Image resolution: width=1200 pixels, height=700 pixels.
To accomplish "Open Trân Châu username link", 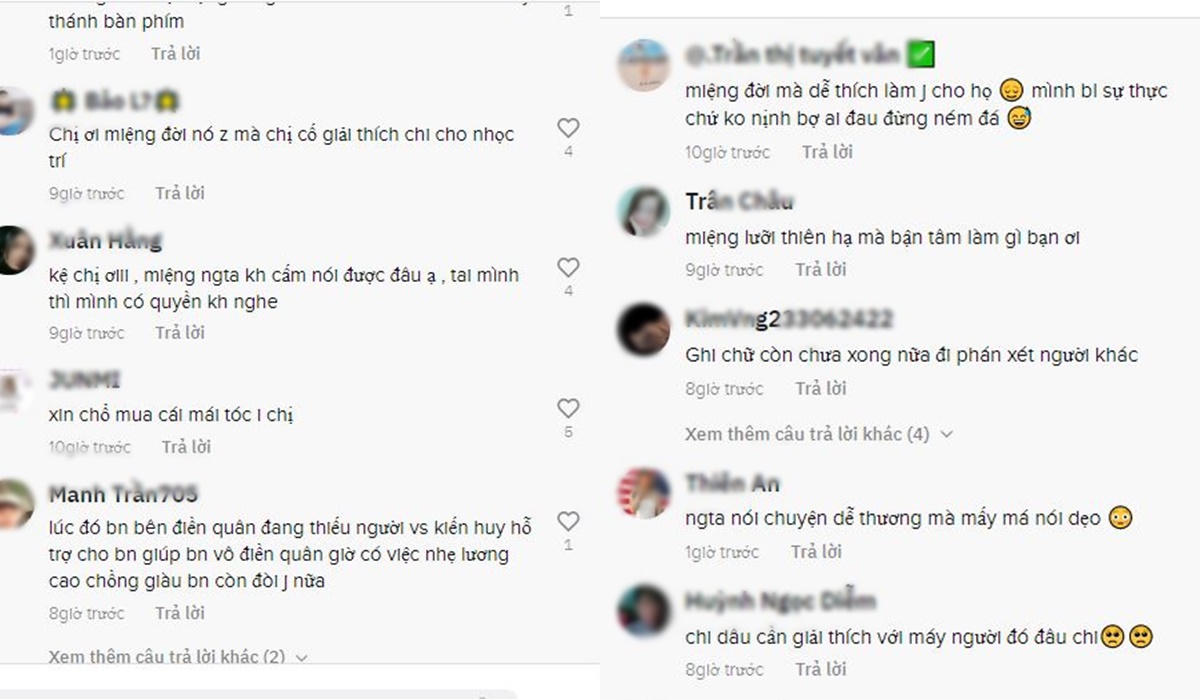I will point(739,202).
